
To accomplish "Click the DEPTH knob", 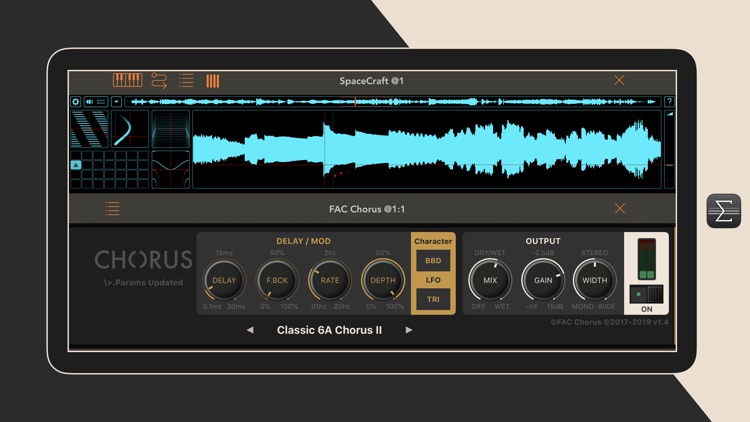I will pos(383,280).
